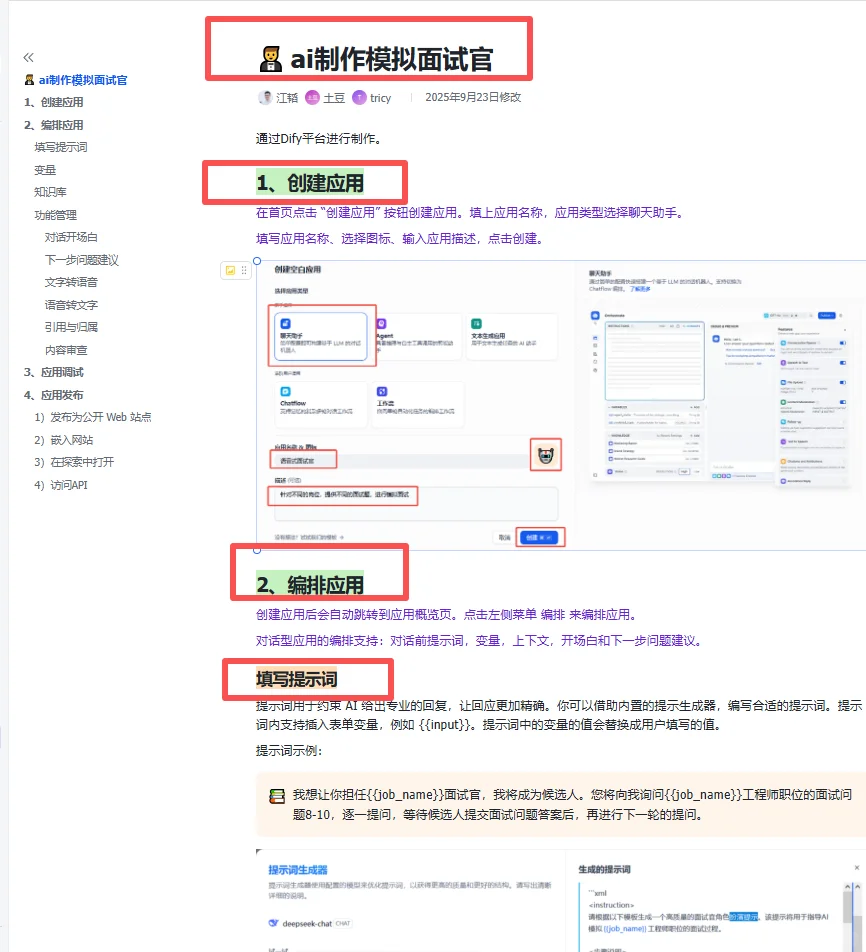The image size is (866, 952).
Task: Click the books emoji icon in the callout
Action: 277,796
